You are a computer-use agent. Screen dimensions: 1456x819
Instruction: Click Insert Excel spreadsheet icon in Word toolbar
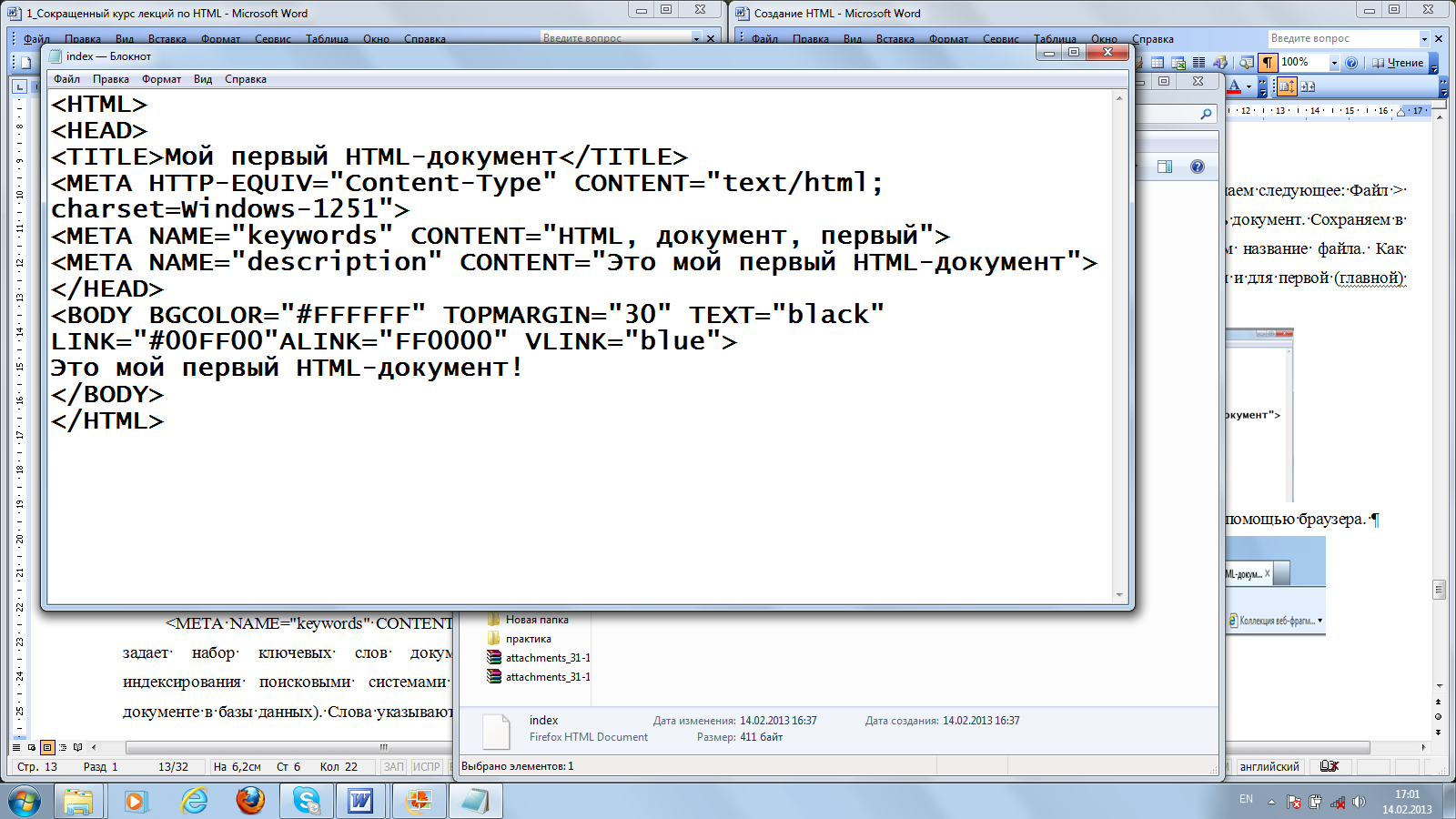[1178, 63]
